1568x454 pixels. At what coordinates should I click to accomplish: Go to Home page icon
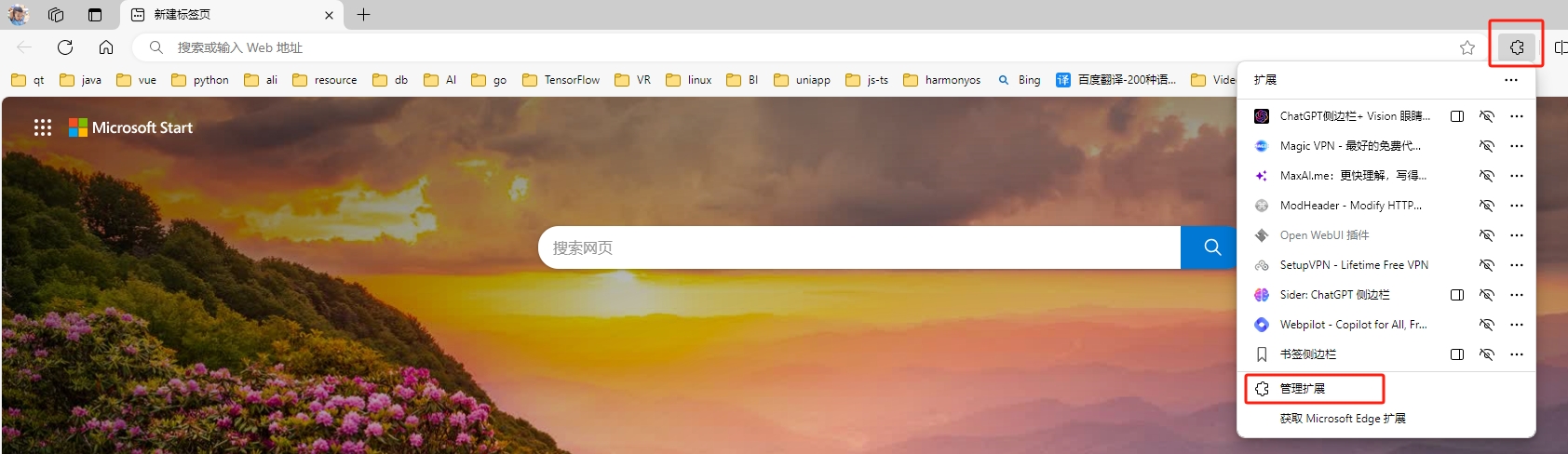tap(106, 47)
